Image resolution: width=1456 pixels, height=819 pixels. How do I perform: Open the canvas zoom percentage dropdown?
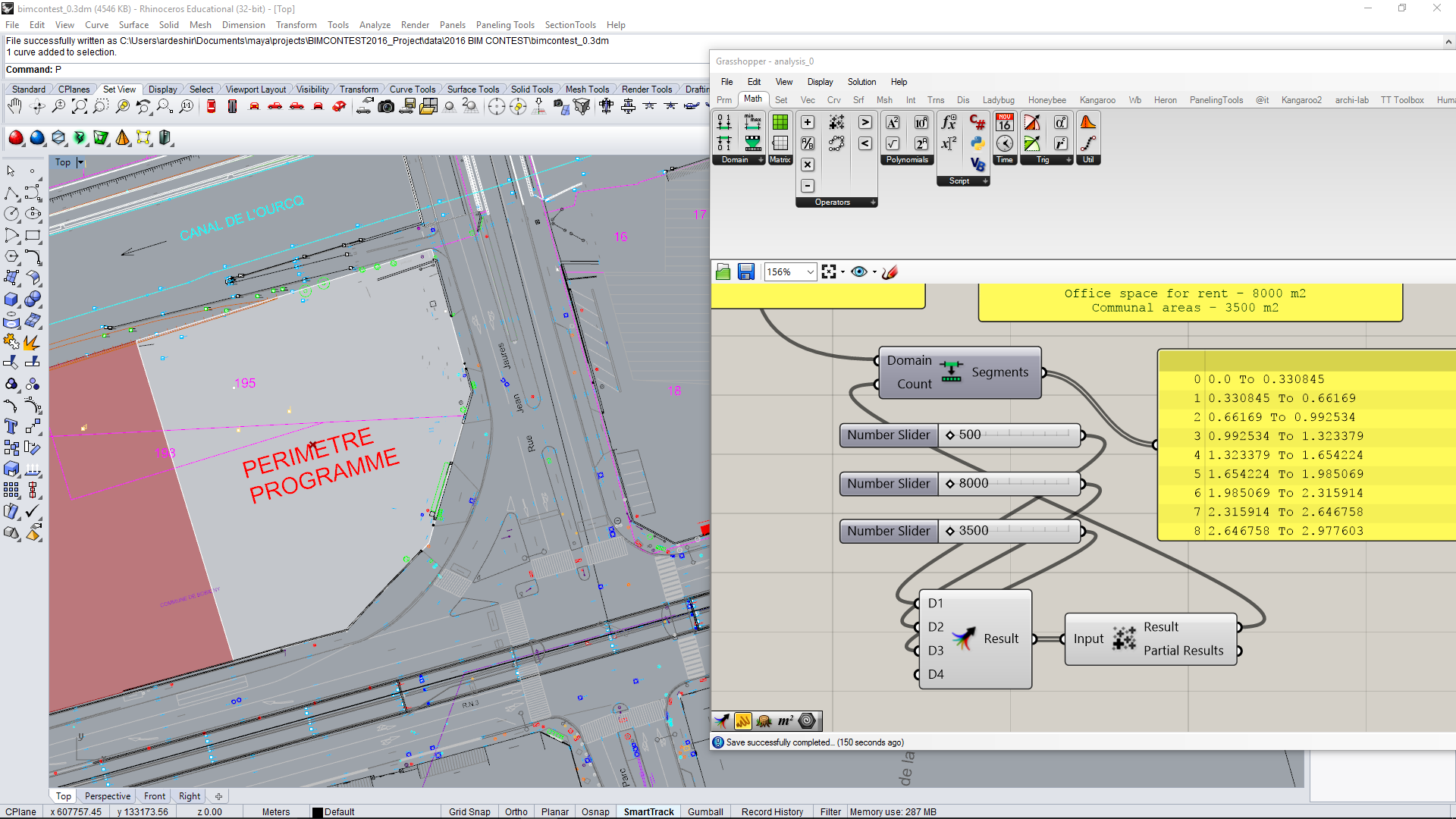click(810, 271)
